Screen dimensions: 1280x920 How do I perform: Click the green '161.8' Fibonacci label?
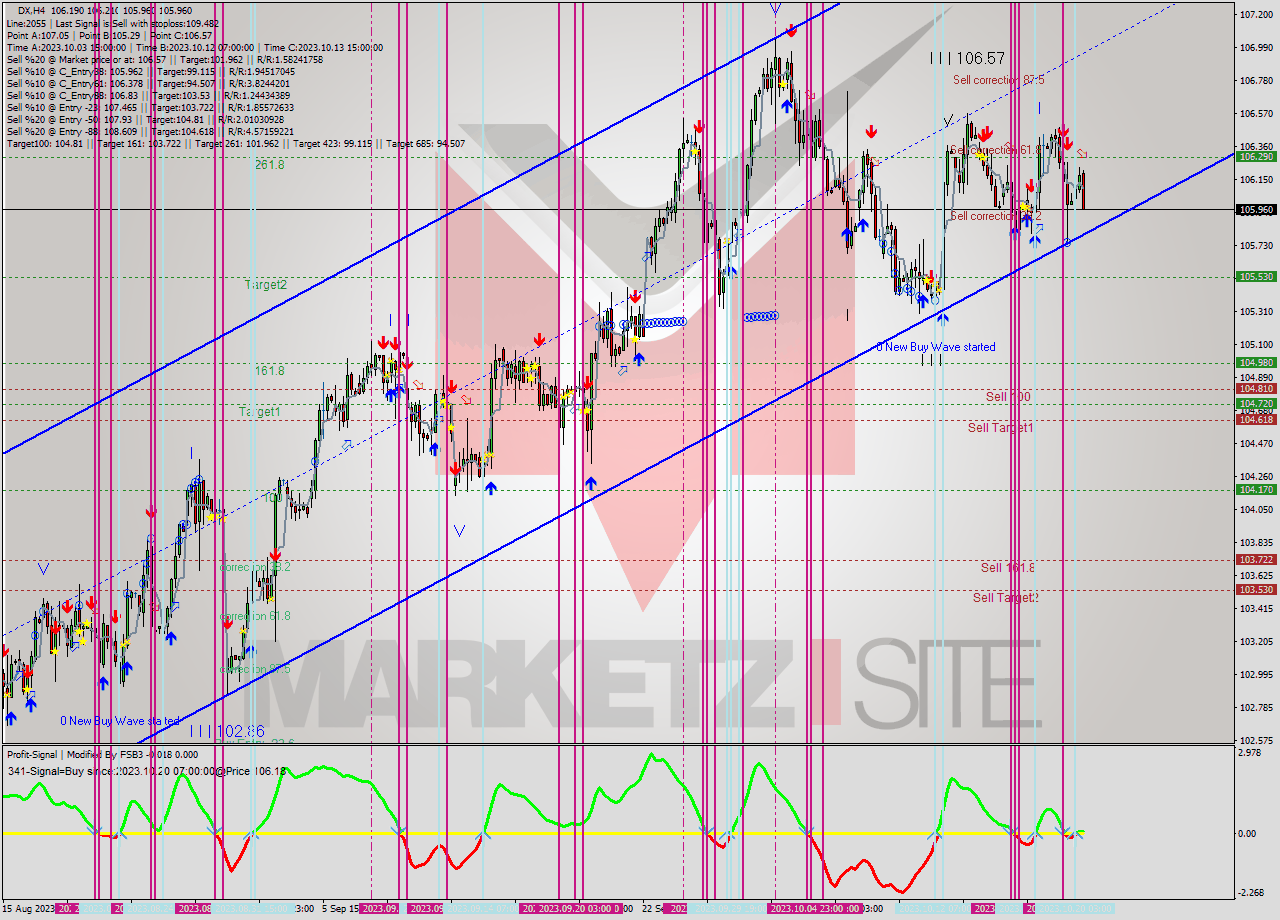pos(269,371)
